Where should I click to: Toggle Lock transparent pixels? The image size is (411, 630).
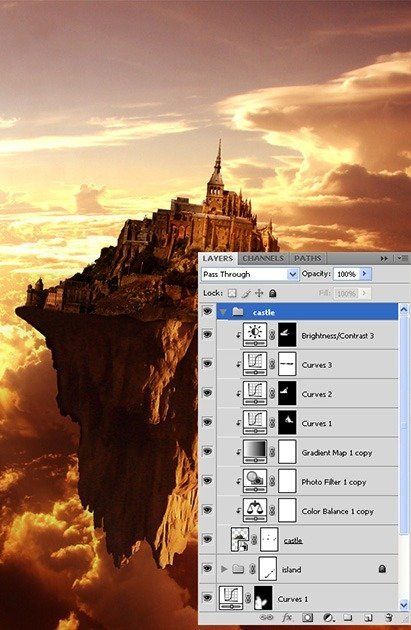point(232,293)
